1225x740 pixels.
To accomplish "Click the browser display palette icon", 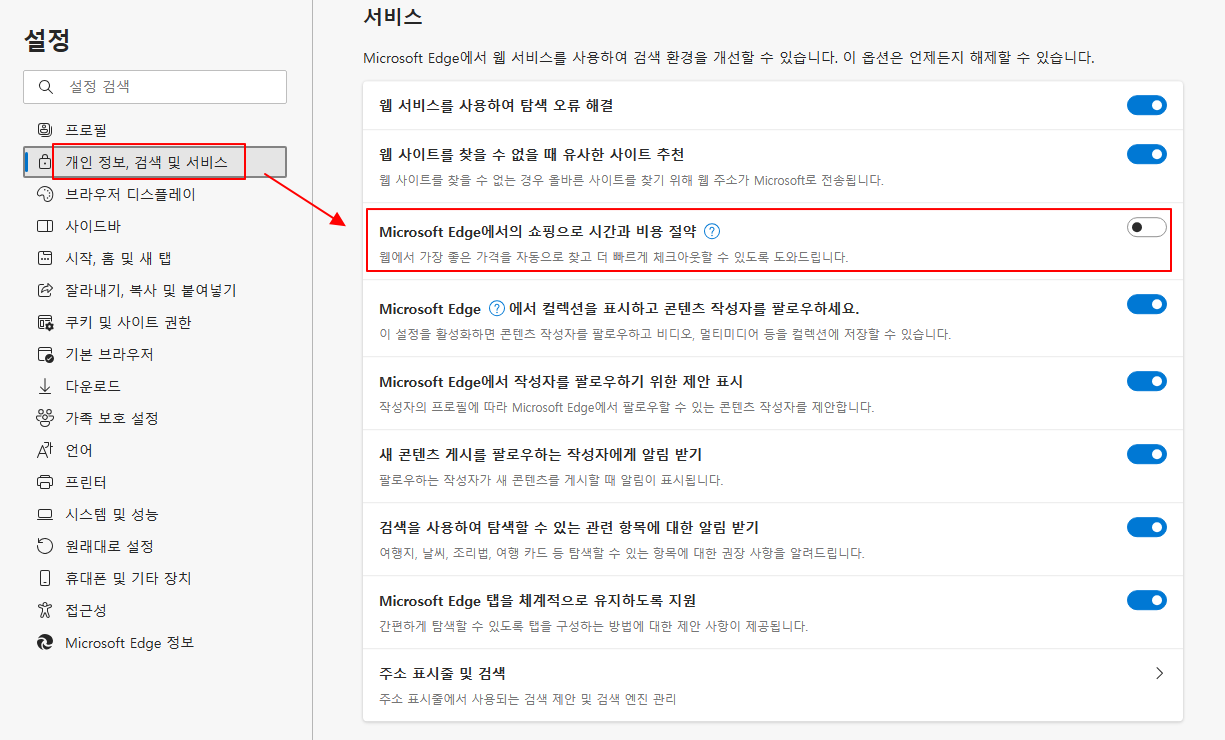I will 44,194.
